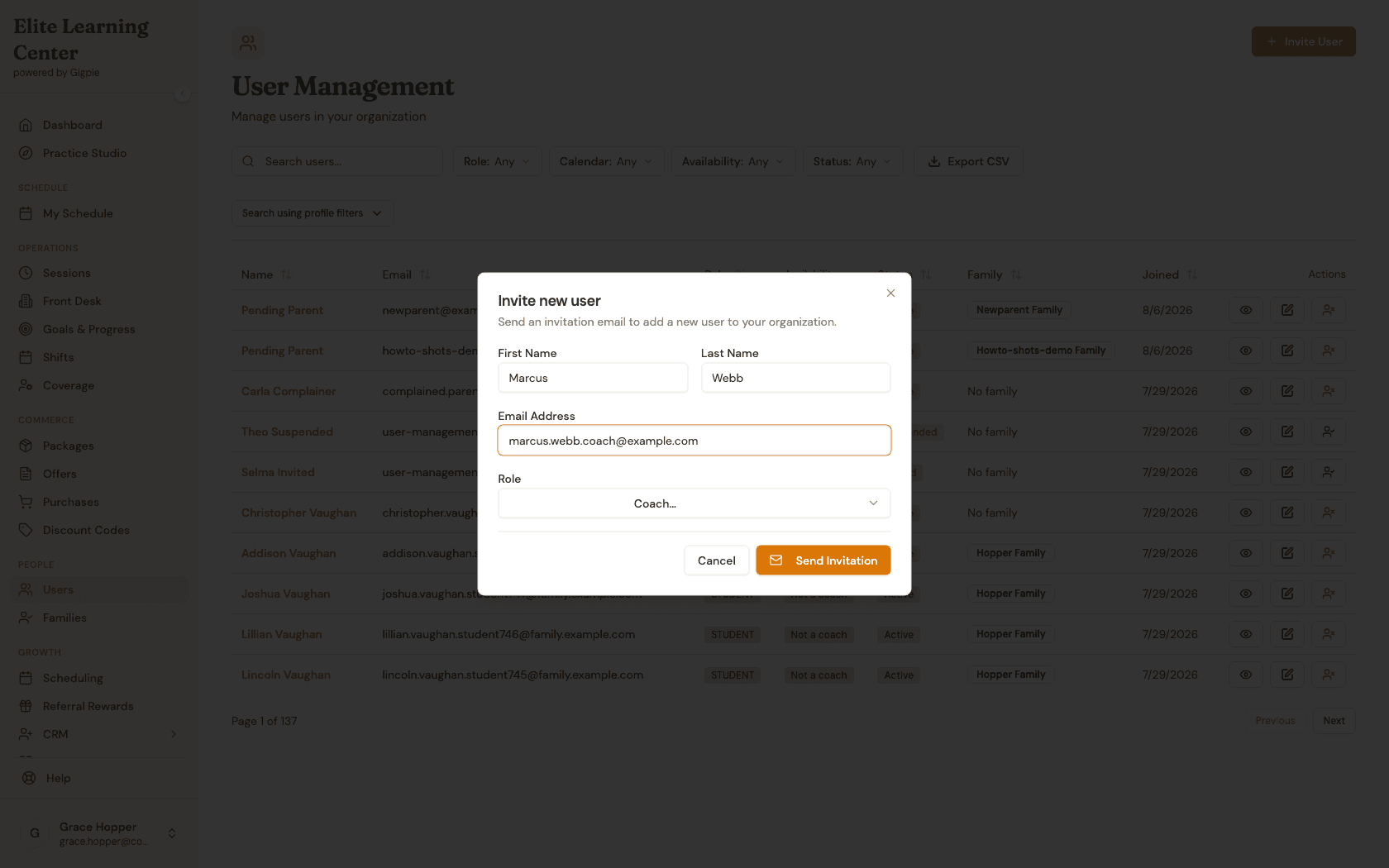Image resolution: width=1389 pixels, height=868 pixels.
Task: Open the Role: Any filter
Action: click(497, 161)
